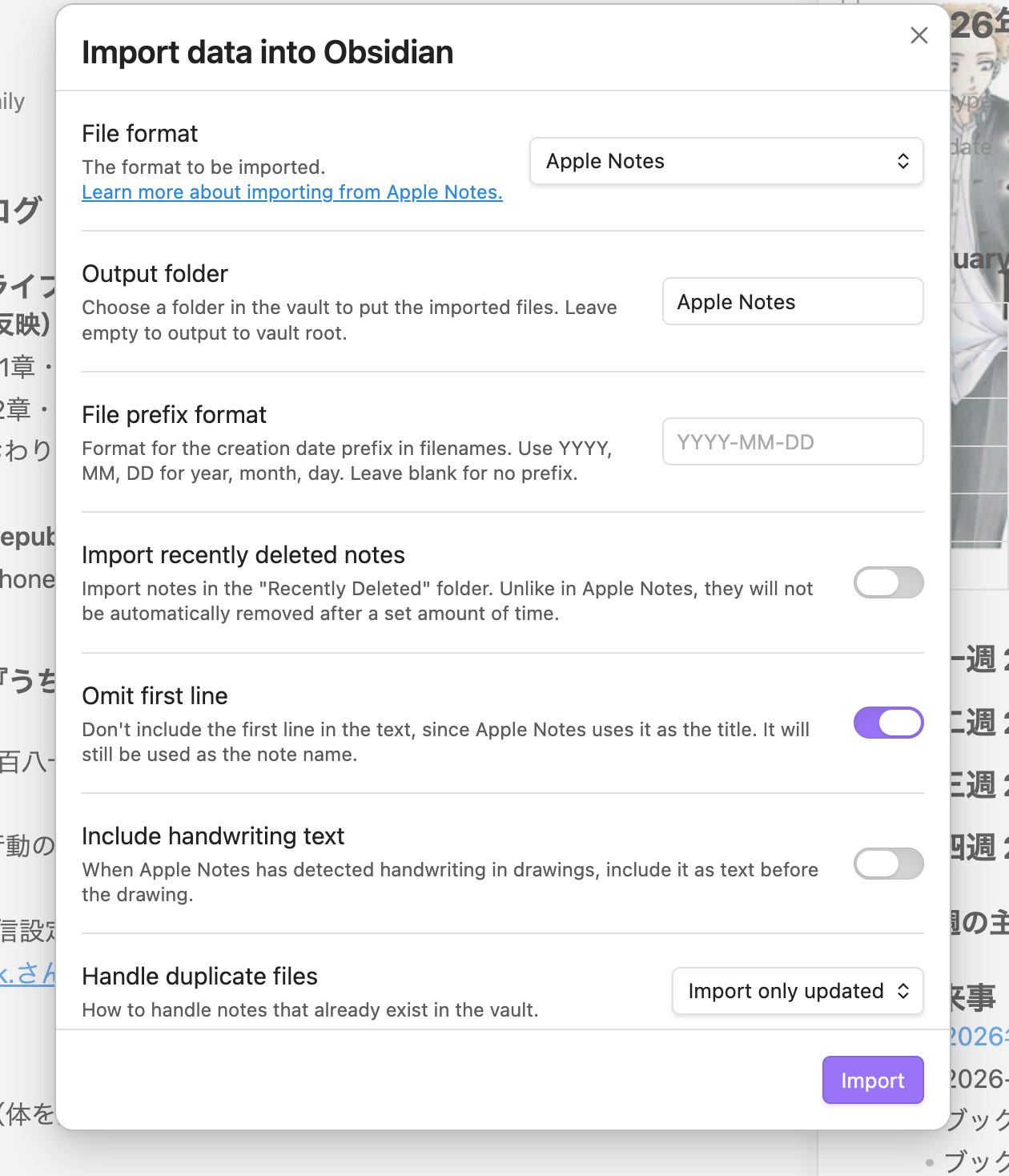Disable the Omit first line toggle

[x=889, y=723]
